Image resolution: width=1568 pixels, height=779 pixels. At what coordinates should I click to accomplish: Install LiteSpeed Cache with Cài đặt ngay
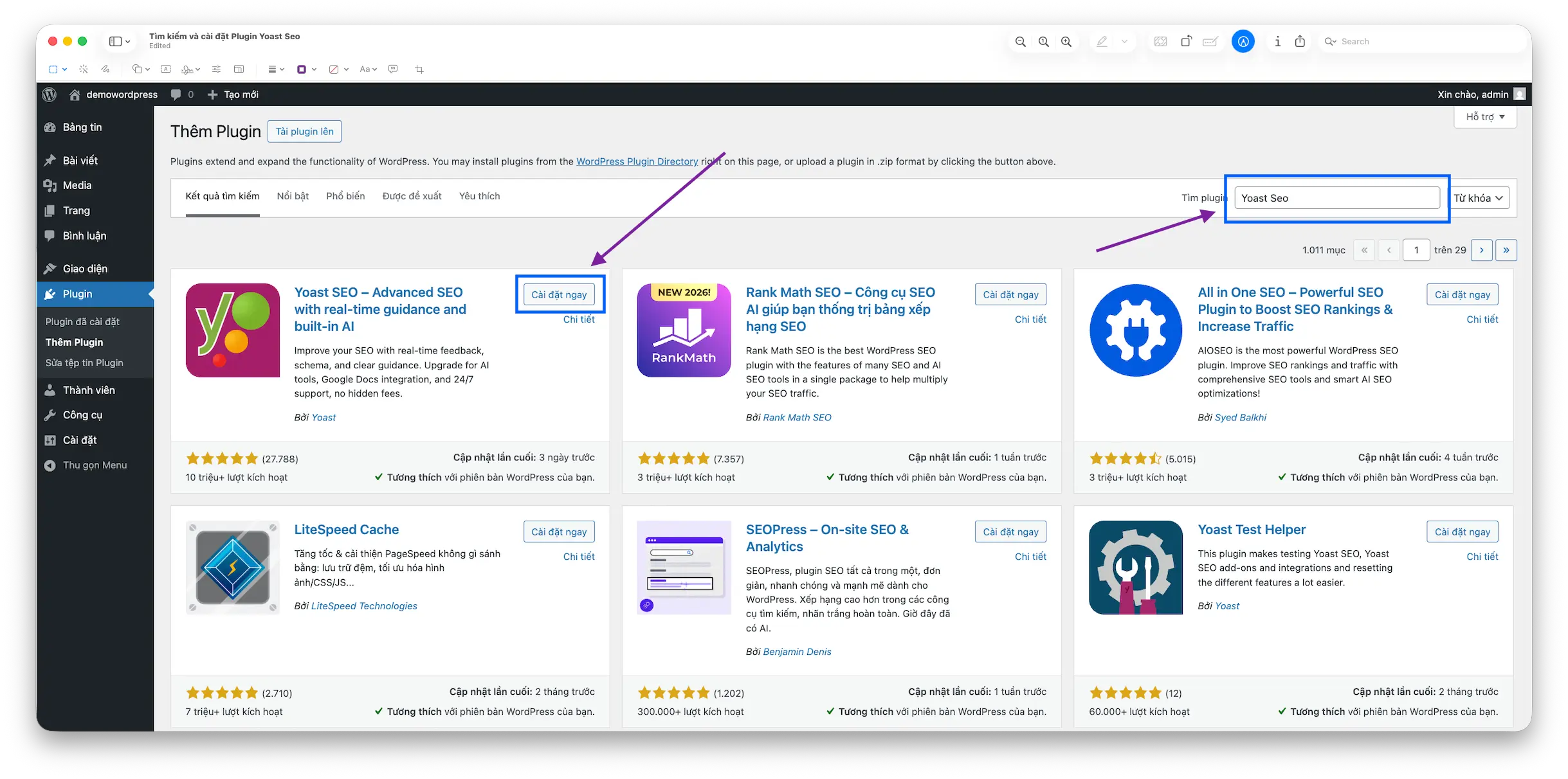click(x=559, y=532)
